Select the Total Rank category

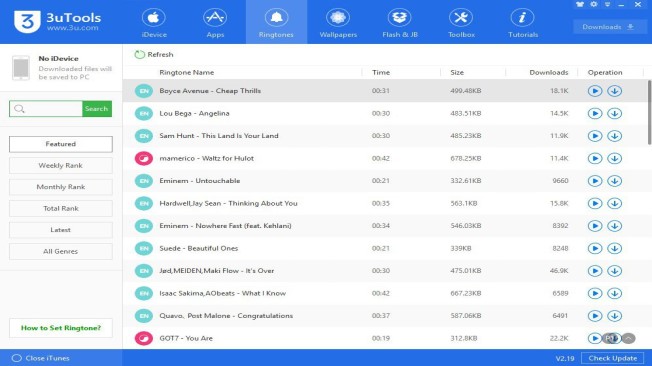click(61, 208)
